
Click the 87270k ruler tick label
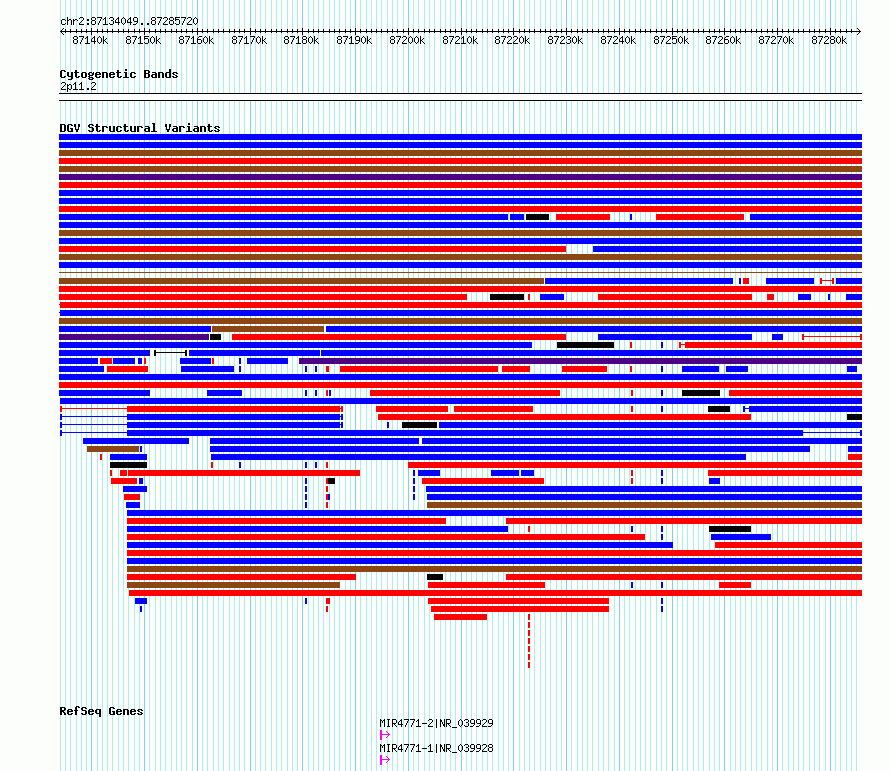tap(776, 40)
